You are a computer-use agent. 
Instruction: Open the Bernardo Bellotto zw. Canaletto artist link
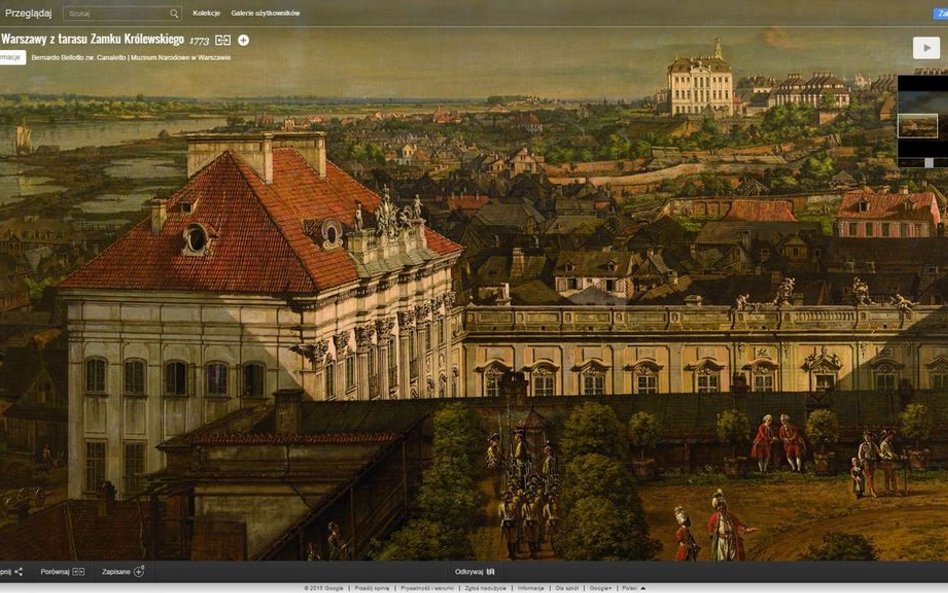point(79,58)
